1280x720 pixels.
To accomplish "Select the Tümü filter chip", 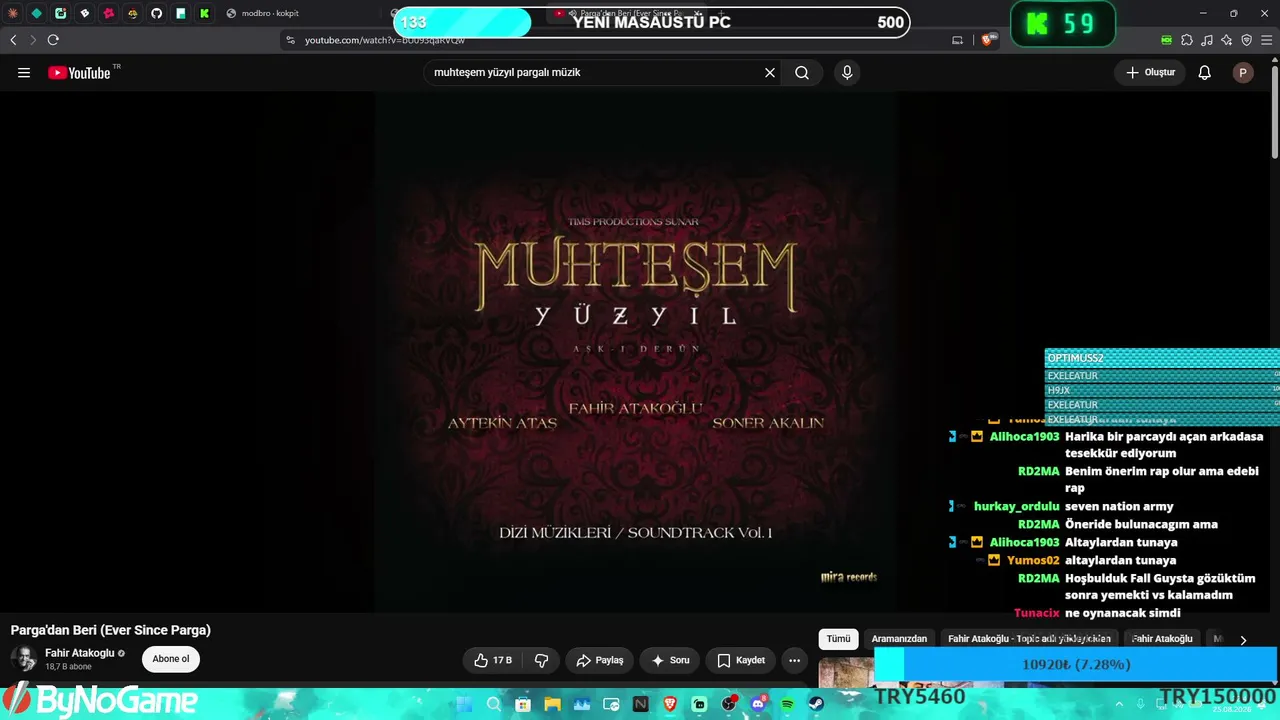I will pyautogui.click(x=838, y=639).
